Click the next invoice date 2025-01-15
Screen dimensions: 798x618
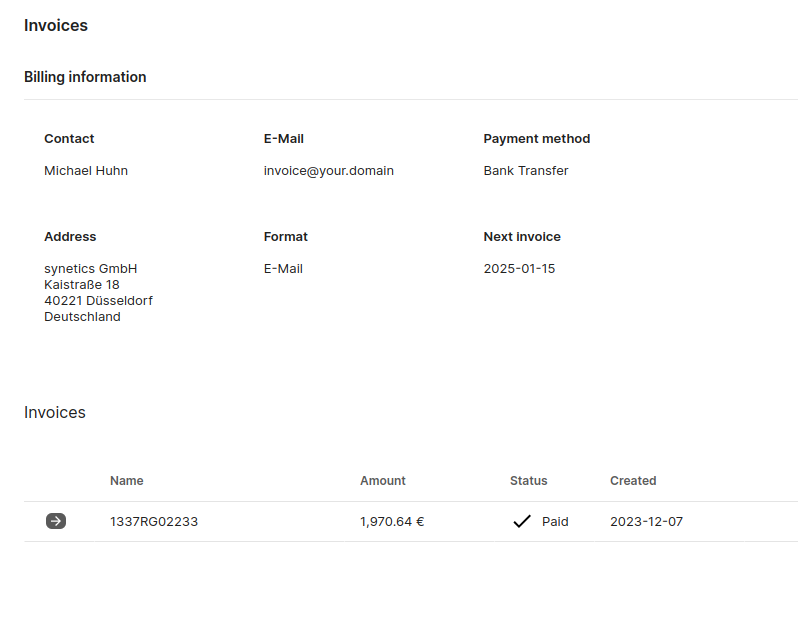519,269
